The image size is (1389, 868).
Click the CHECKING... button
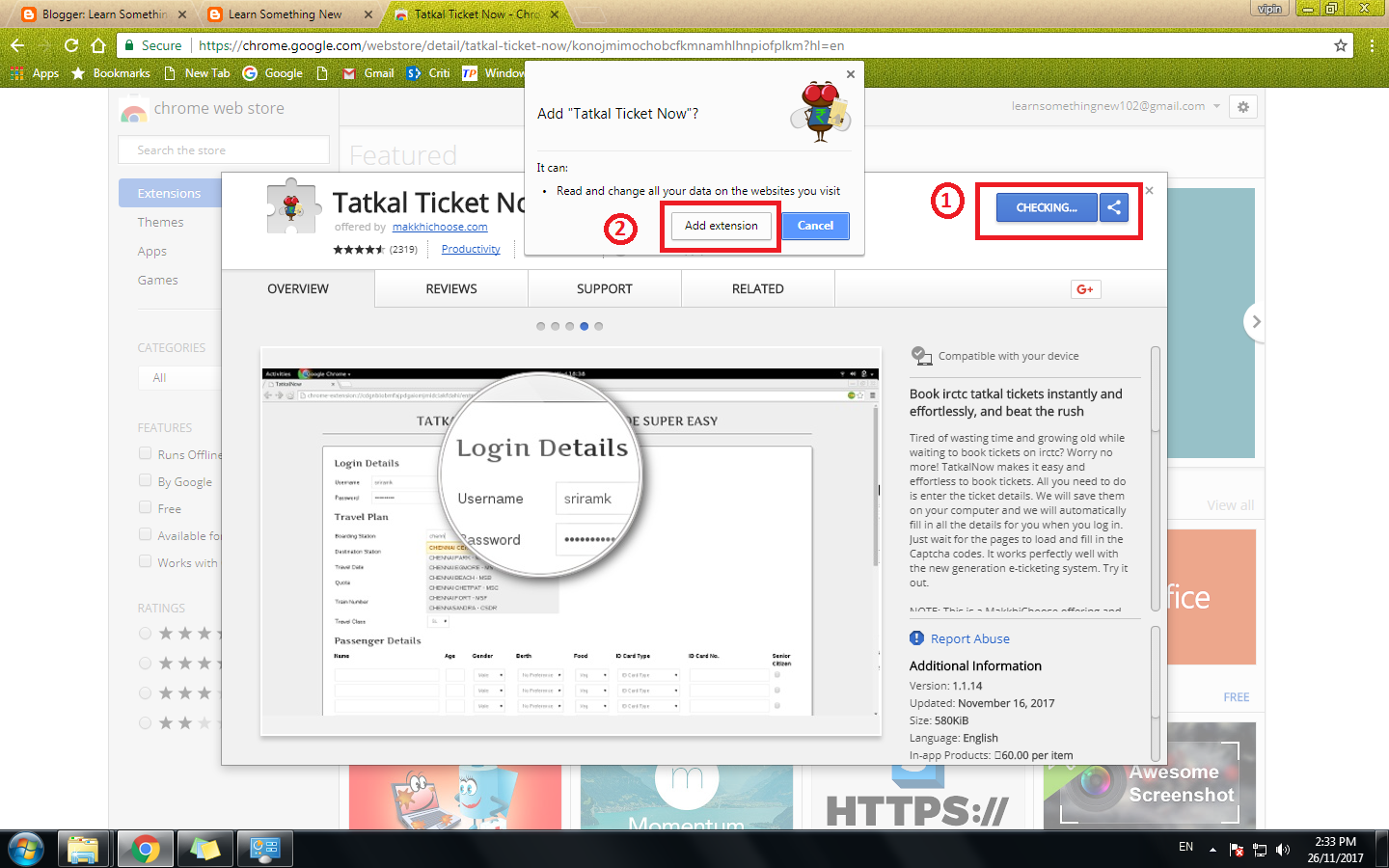[x=1047, y=207]
